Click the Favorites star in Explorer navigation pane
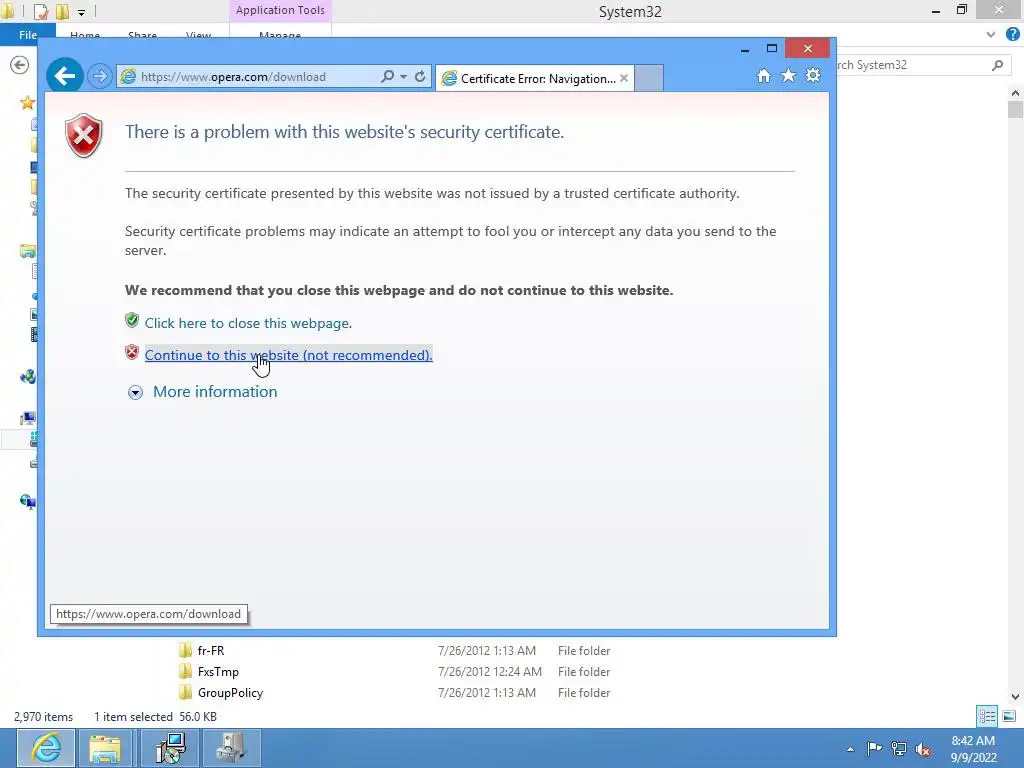This screenshot has height=768, width=1024. click(27, 103)
